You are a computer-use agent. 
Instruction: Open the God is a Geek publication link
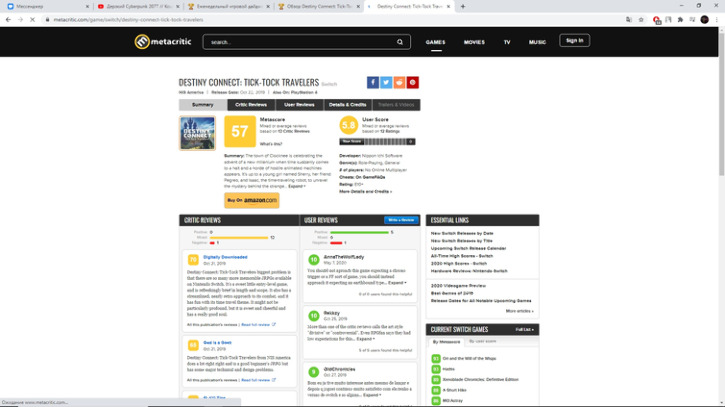pos(217,343)
